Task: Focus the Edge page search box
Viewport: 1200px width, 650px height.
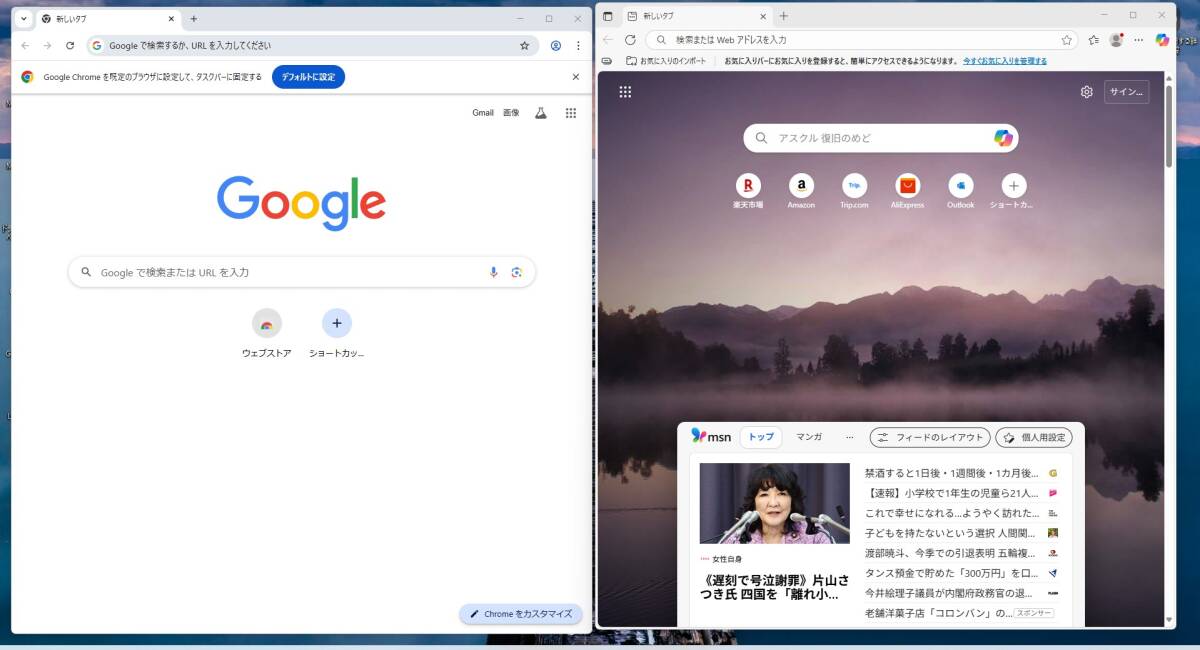Action: tap(880, 138)
